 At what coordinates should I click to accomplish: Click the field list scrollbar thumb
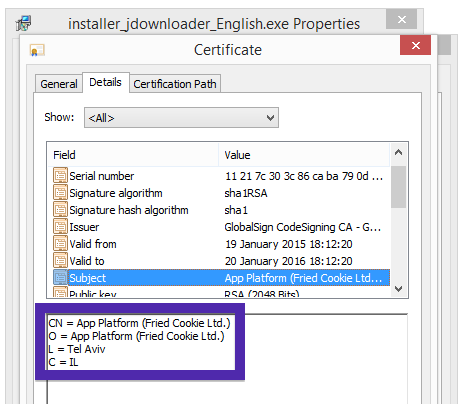(398, 187)
